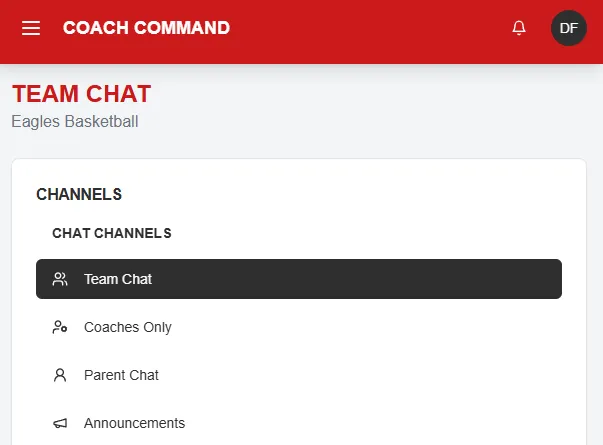Go to the Announcements channel

tap(134, 423)
